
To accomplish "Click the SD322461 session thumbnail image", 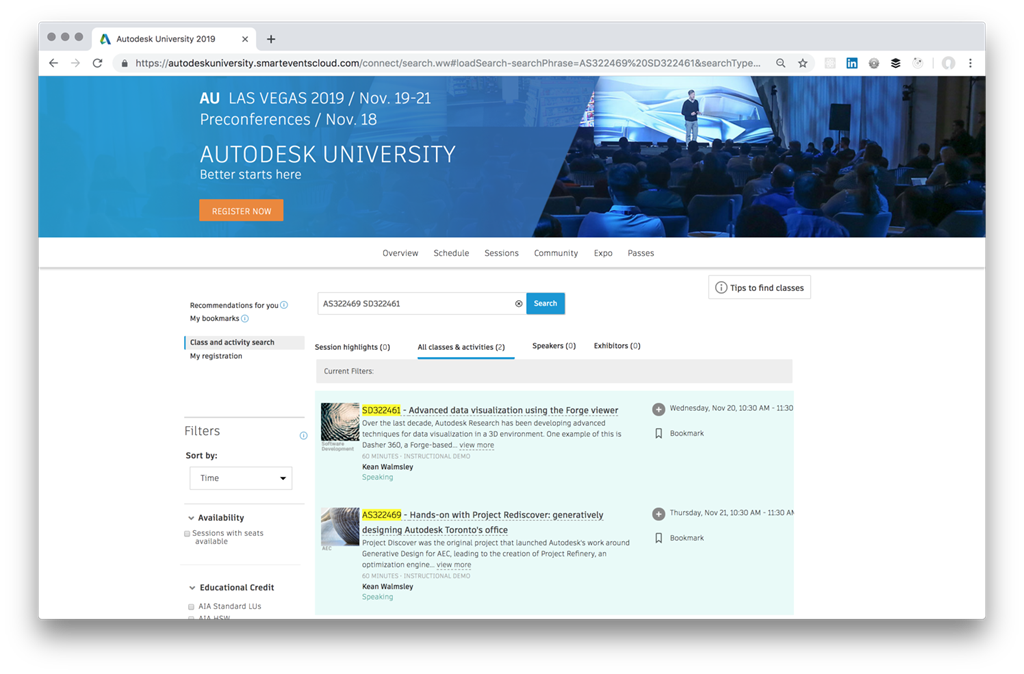I will pyautogui.click(x=340, y=422).
